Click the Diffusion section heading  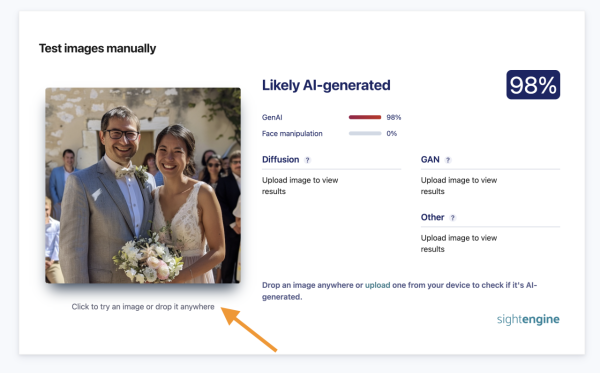[x=280, y=160]
